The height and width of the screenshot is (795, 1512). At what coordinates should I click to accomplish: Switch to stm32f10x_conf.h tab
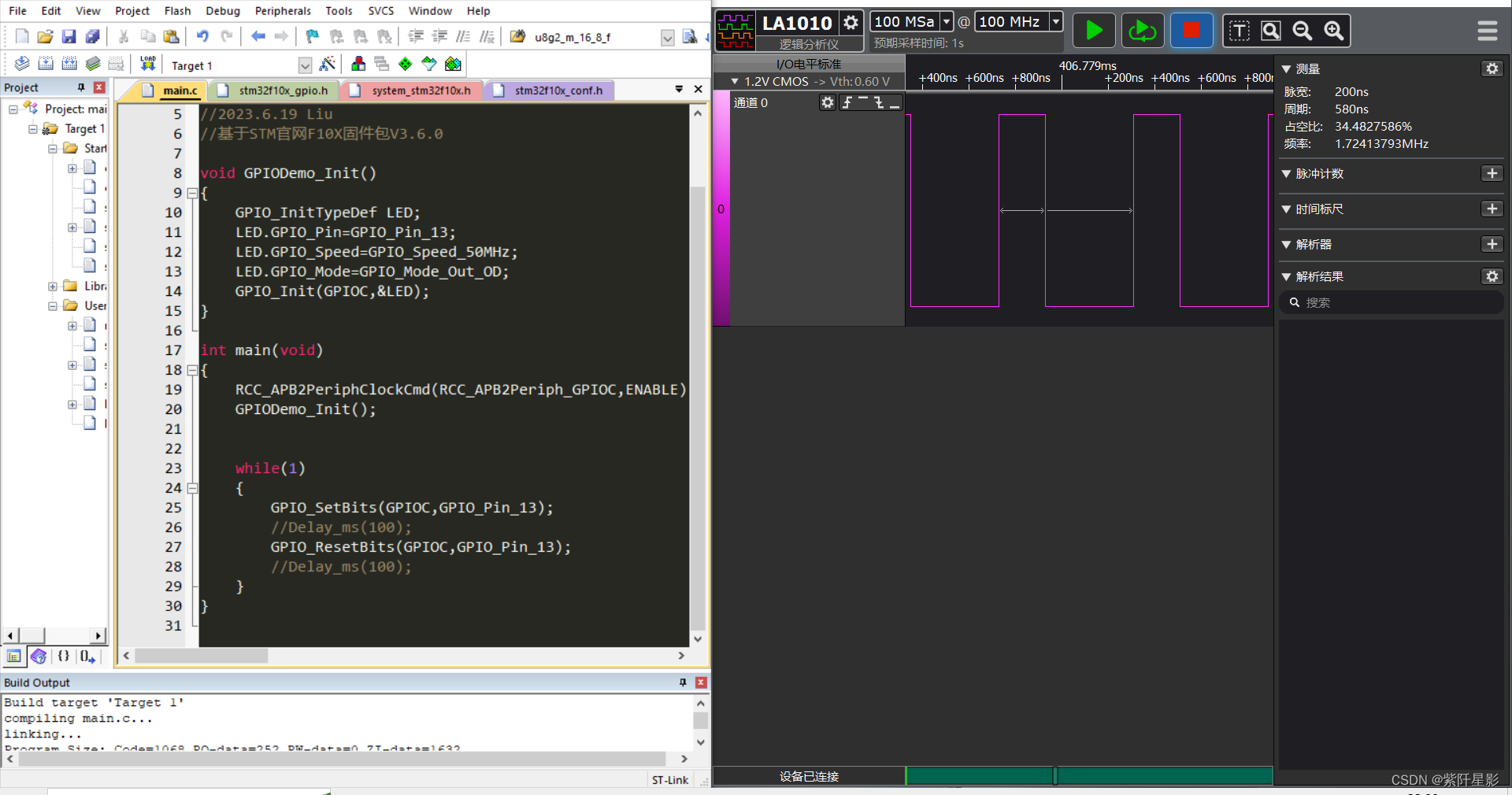click(x=550, y=91)
